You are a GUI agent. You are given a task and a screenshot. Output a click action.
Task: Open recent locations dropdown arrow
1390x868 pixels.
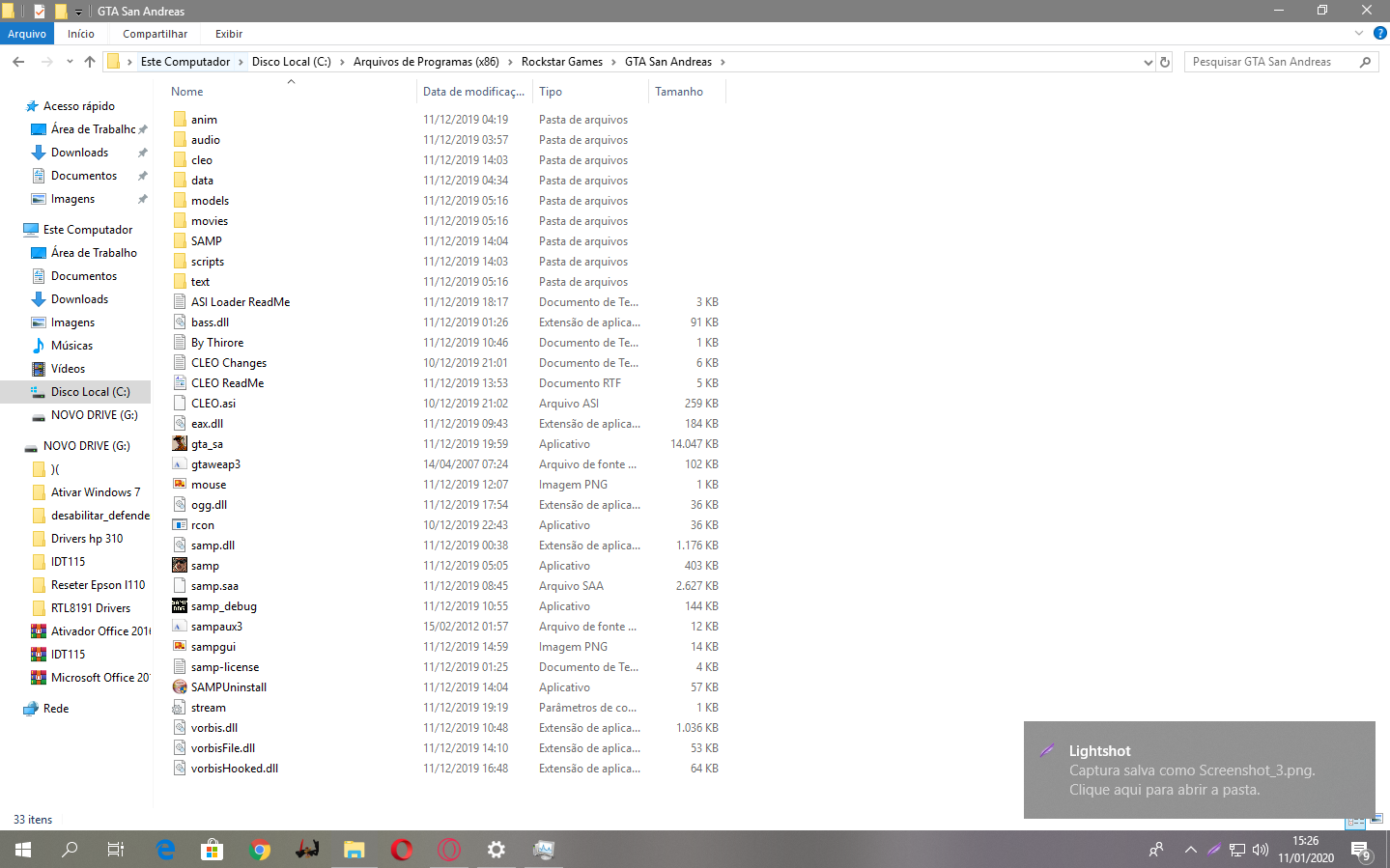coord(70,62)
